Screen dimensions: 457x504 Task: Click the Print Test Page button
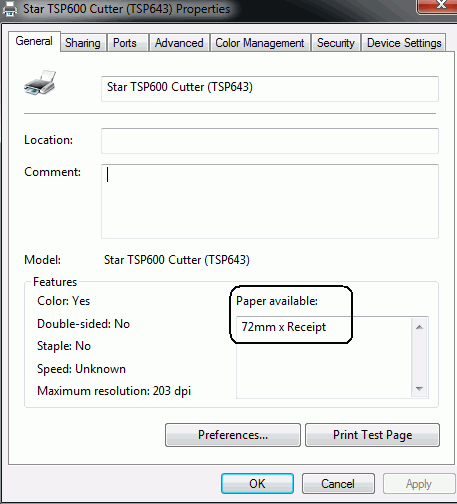coord(372,435)
